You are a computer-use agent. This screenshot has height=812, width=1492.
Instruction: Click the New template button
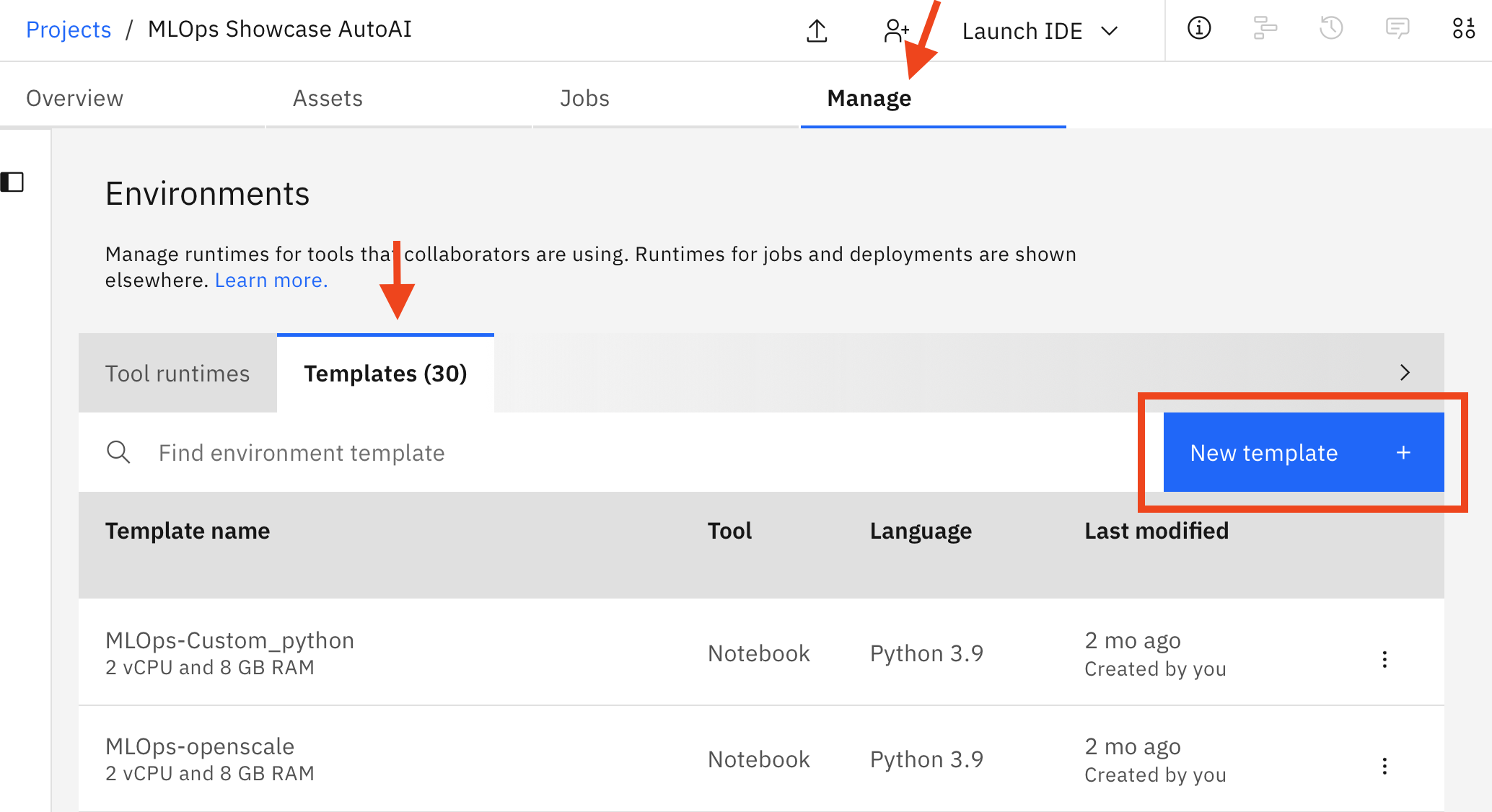pyautogui.click(x=1304, y=452)
